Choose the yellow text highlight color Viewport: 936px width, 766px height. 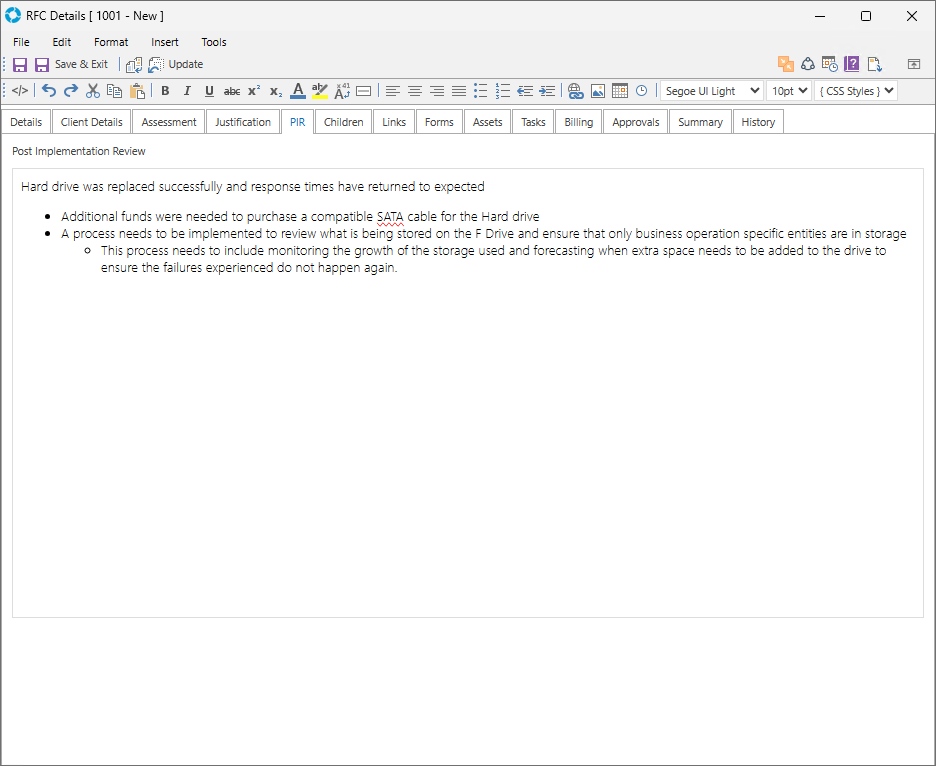[x=320, y=91]
